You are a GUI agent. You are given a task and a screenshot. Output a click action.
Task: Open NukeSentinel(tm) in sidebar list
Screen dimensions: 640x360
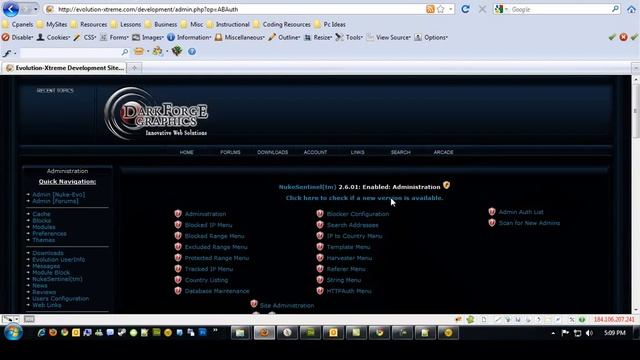(58, 279)
